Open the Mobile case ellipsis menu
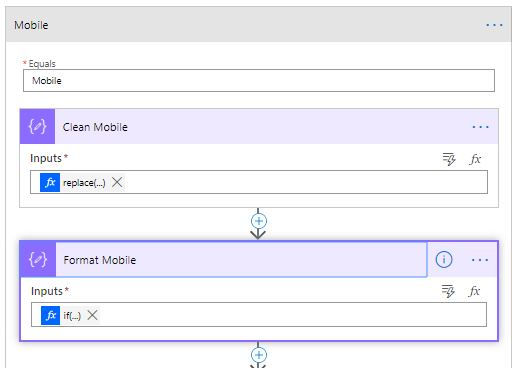 pos(494,25)
